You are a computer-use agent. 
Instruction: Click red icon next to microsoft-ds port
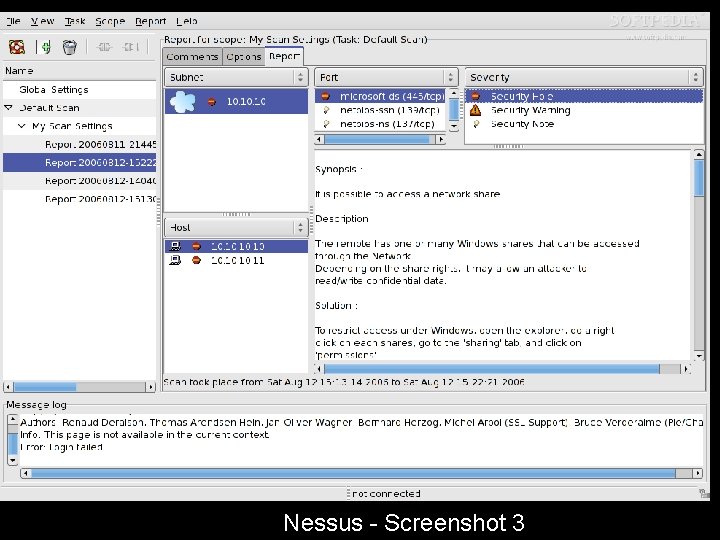326,96
